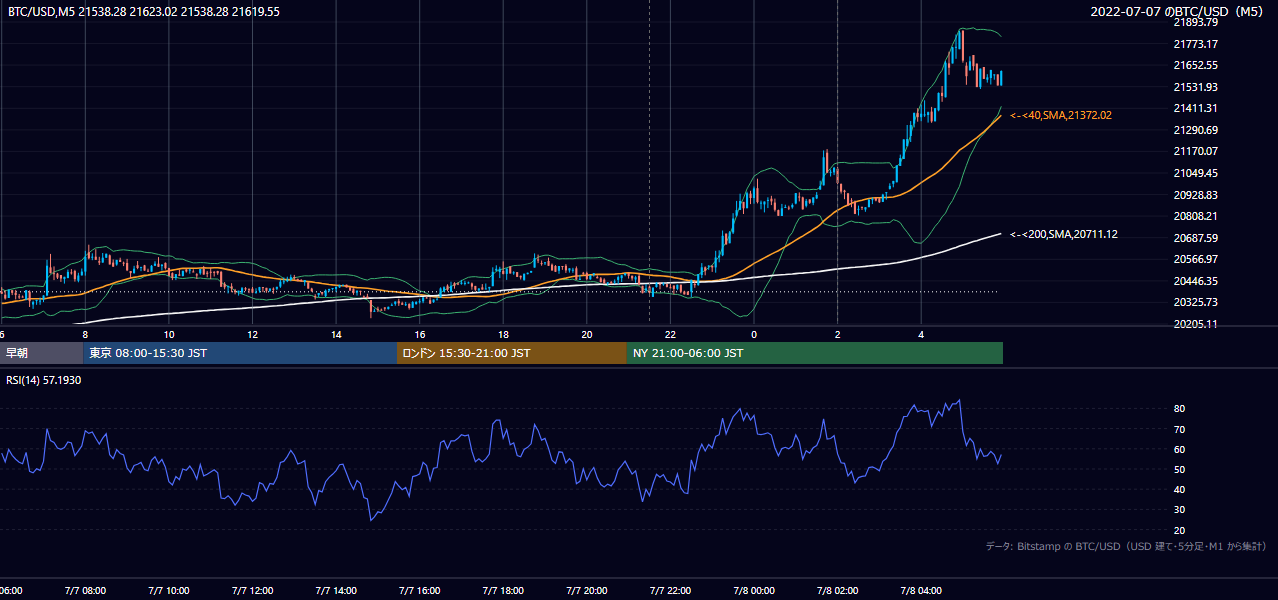
Task: Click the 7/7 18:00 time label
Action: pyautogui.click(x=503, y=591)
